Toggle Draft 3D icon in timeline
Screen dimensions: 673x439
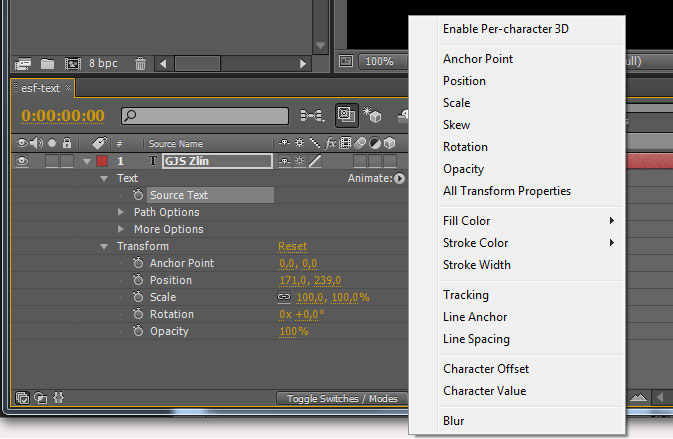coord(372,115)
